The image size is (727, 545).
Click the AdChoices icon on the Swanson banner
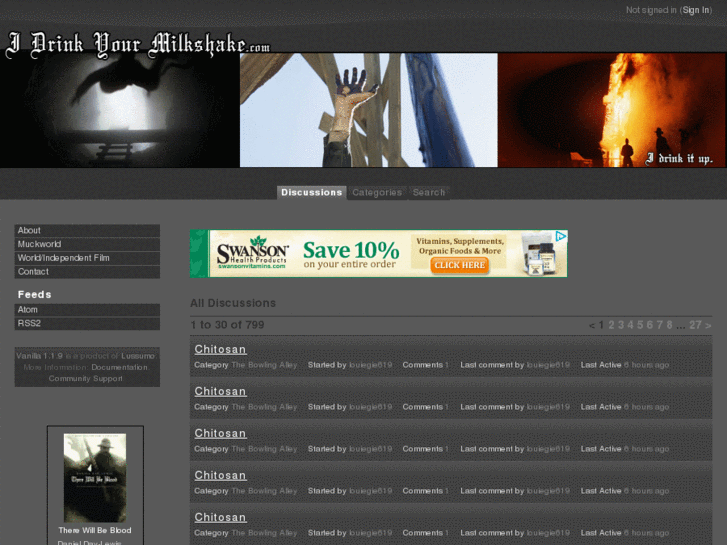[x=561, y=236]
